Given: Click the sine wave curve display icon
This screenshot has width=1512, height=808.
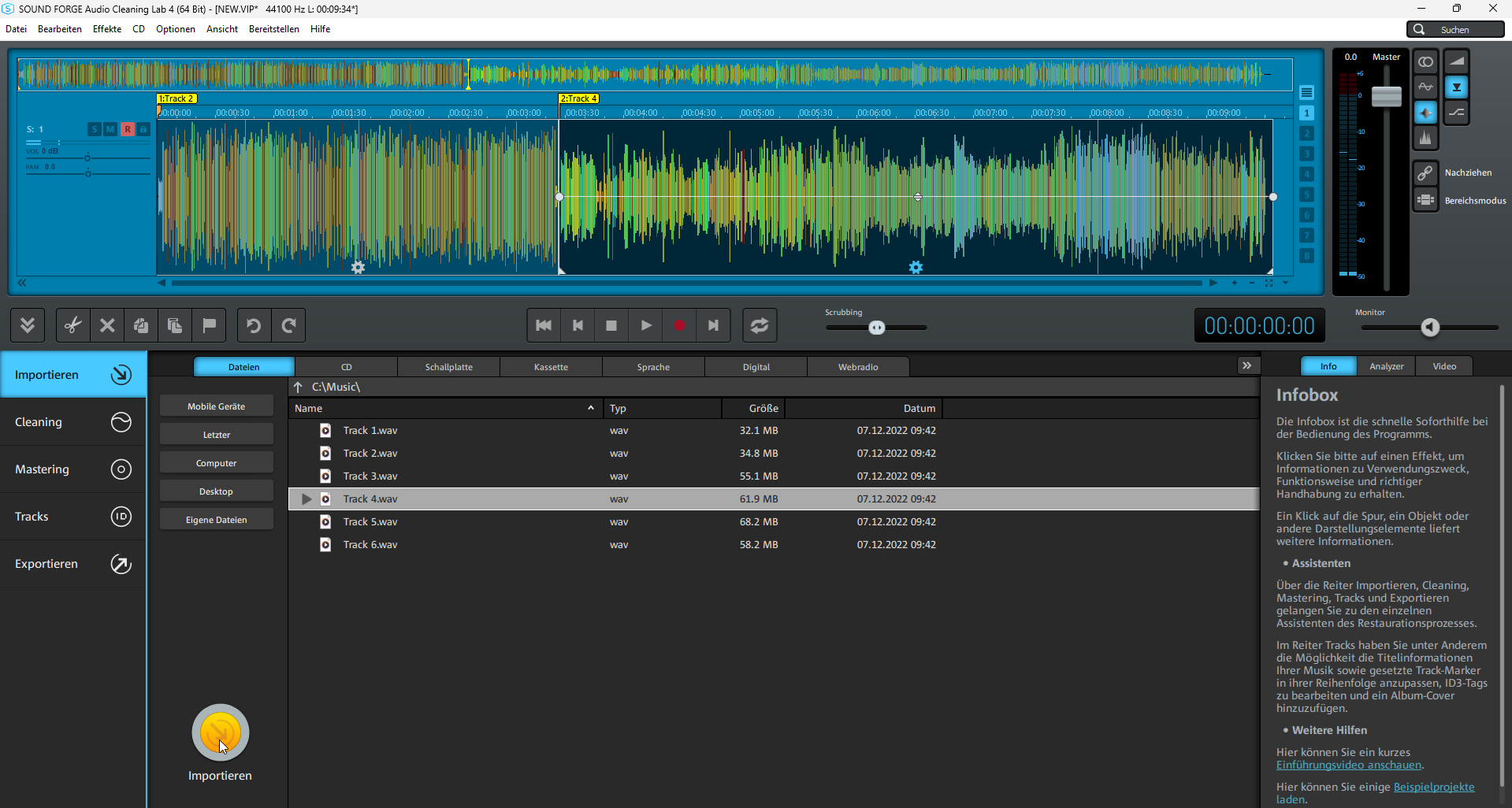Looking at the screenshot, I should coord(1425,87).
